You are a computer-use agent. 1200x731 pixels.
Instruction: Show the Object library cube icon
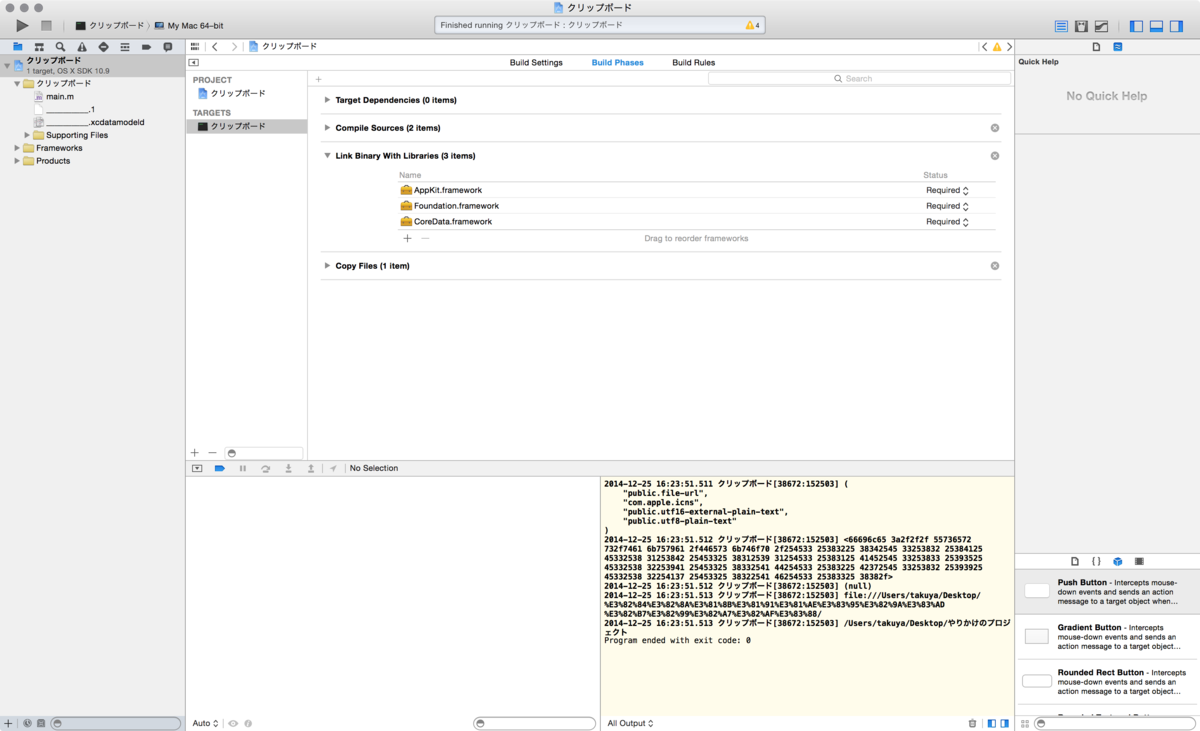(x=1118, y=562)
